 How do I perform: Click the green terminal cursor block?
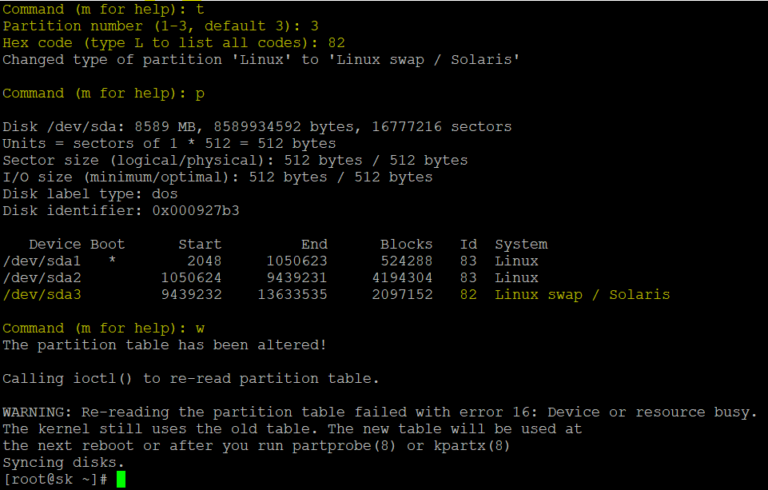pos(121,479)
